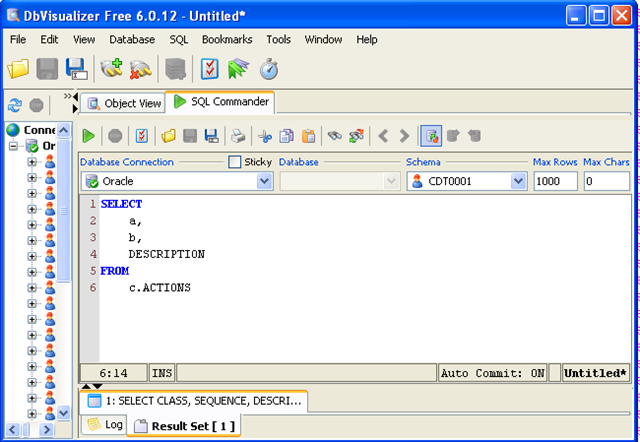Open the Edit menu

point(49,40)
